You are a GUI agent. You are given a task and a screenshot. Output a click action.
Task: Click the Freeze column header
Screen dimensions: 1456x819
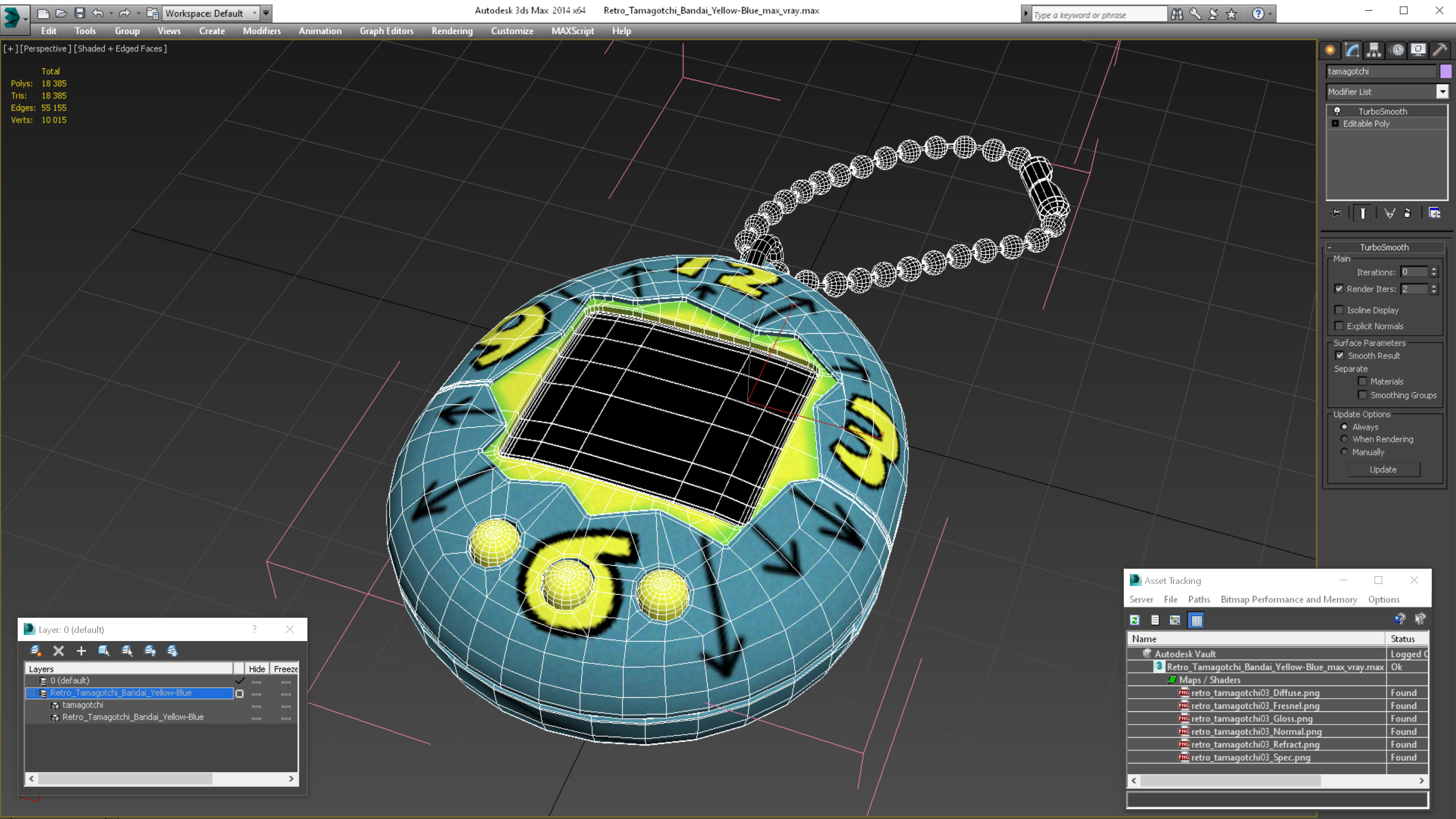pyautogui.click(x=285, y=669)
